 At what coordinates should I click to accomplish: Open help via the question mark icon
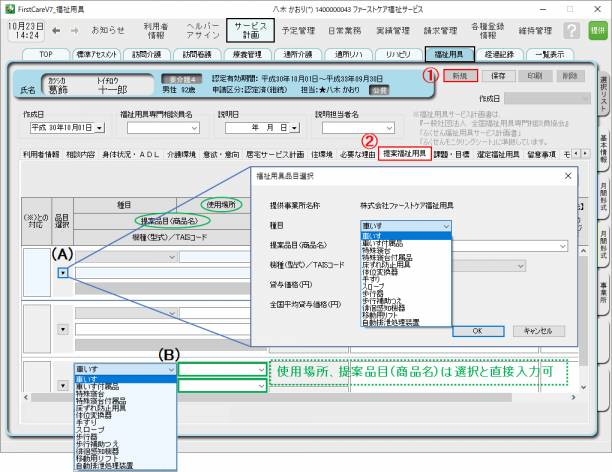(573, 31)
